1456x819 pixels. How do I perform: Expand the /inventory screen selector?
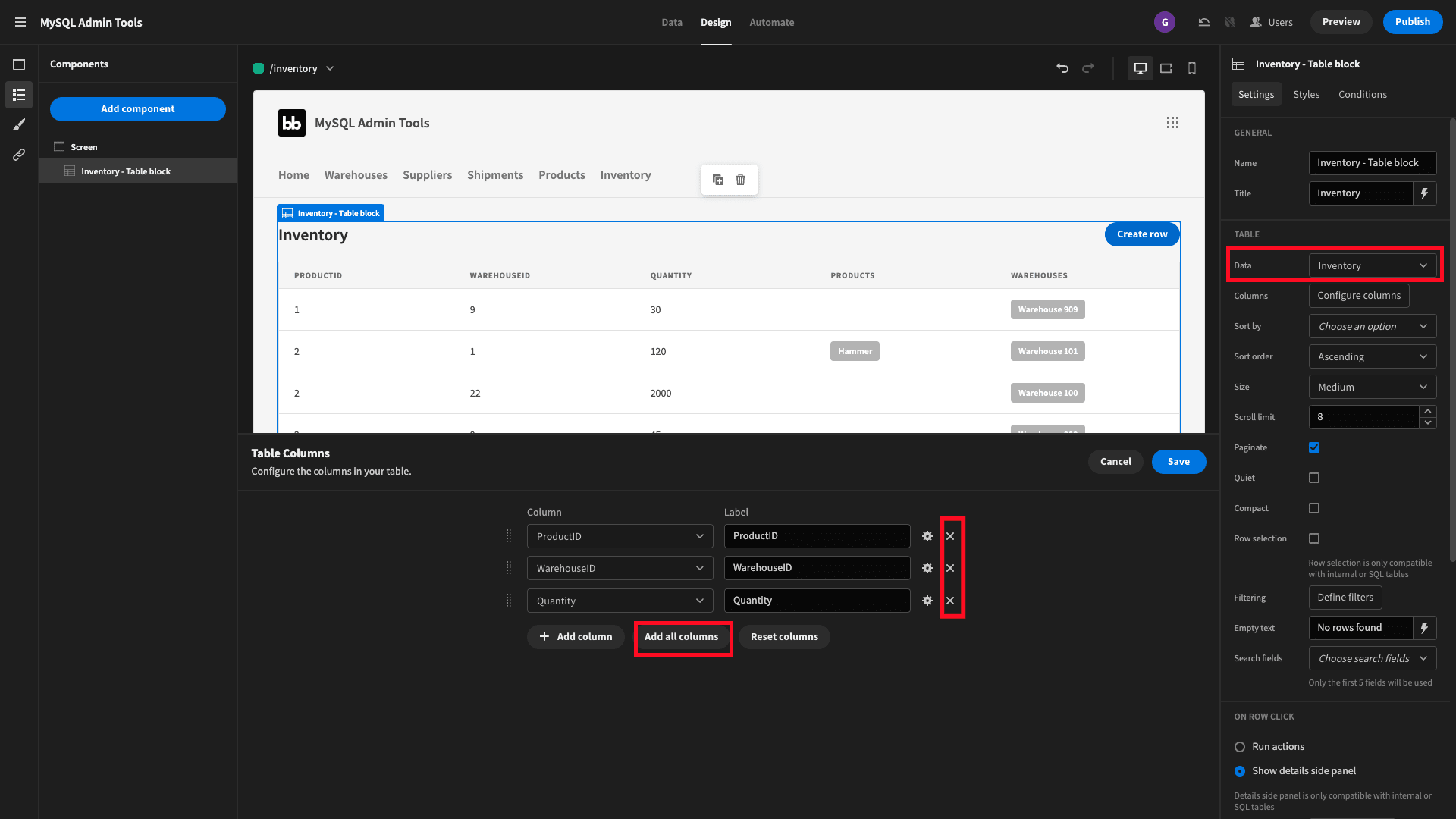coord(293,68)
